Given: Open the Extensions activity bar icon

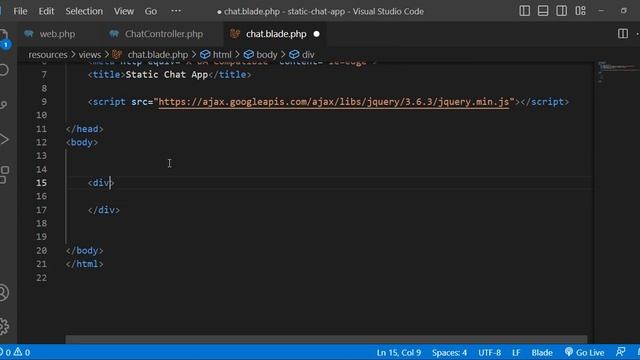Looking at the screenshot, I should 4,175.
